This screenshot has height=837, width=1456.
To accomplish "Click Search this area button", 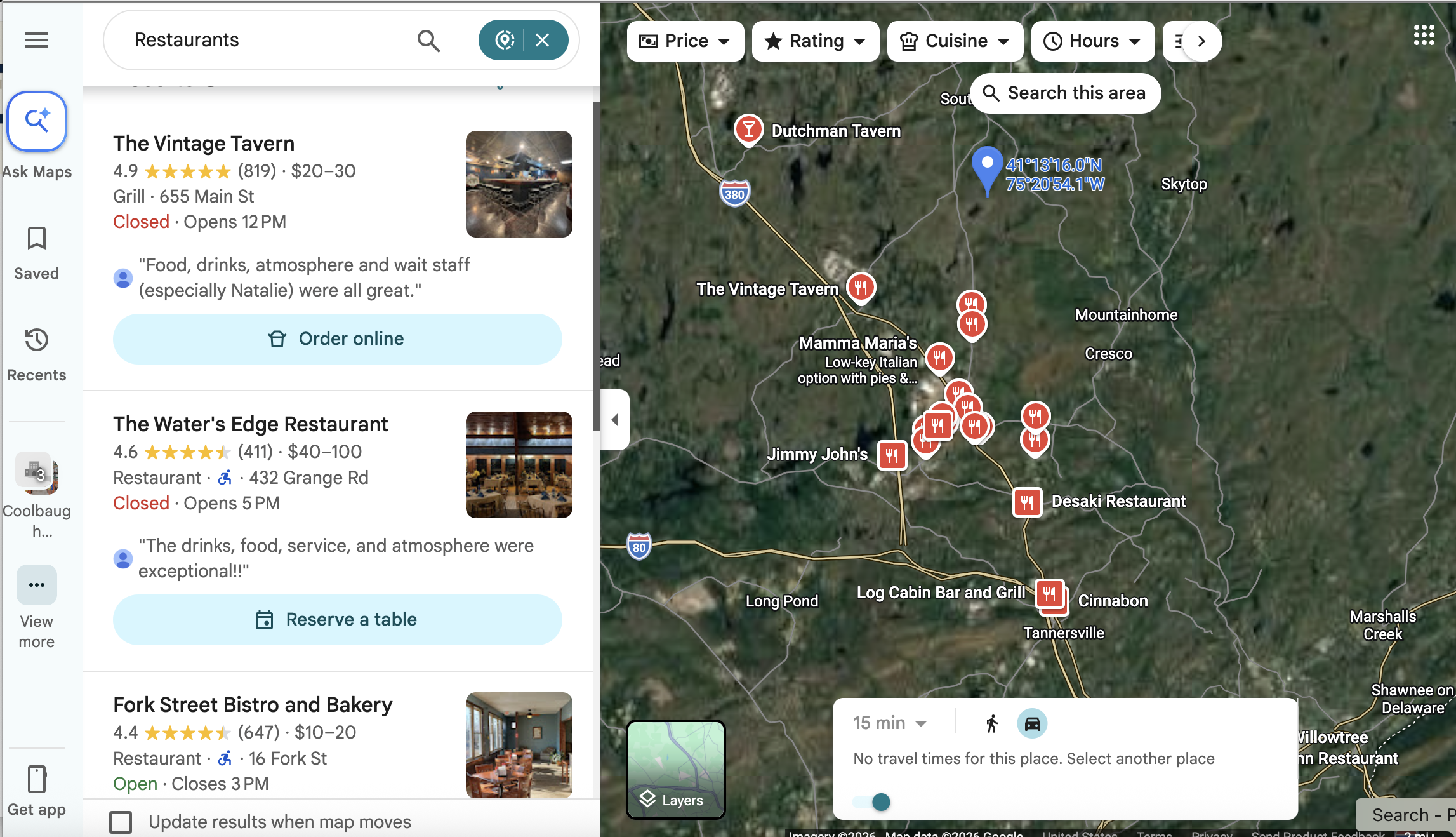I will point(1066,93).
